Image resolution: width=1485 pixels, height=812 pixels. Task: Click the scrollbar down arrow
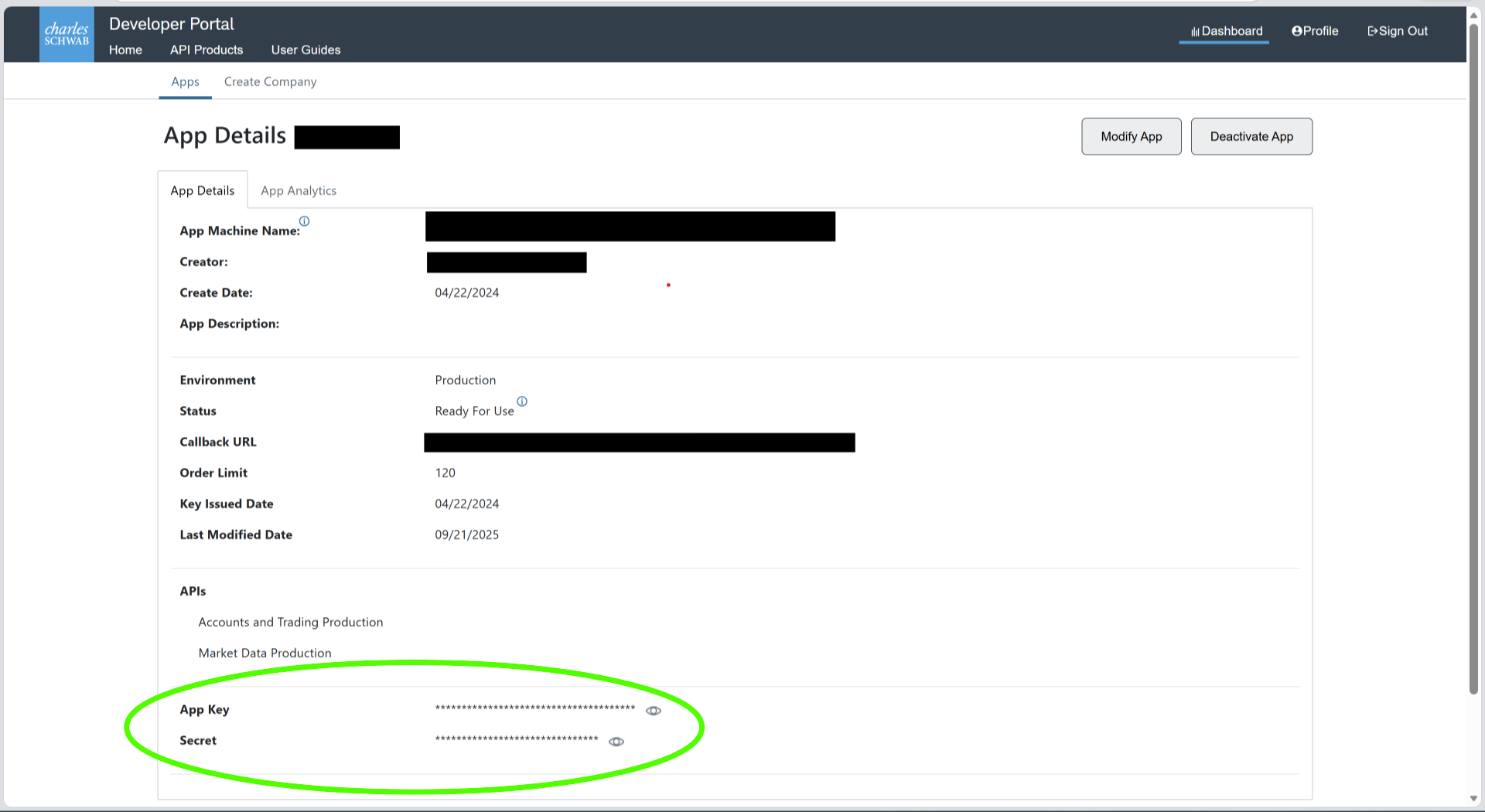click(x=1473, y=798)
